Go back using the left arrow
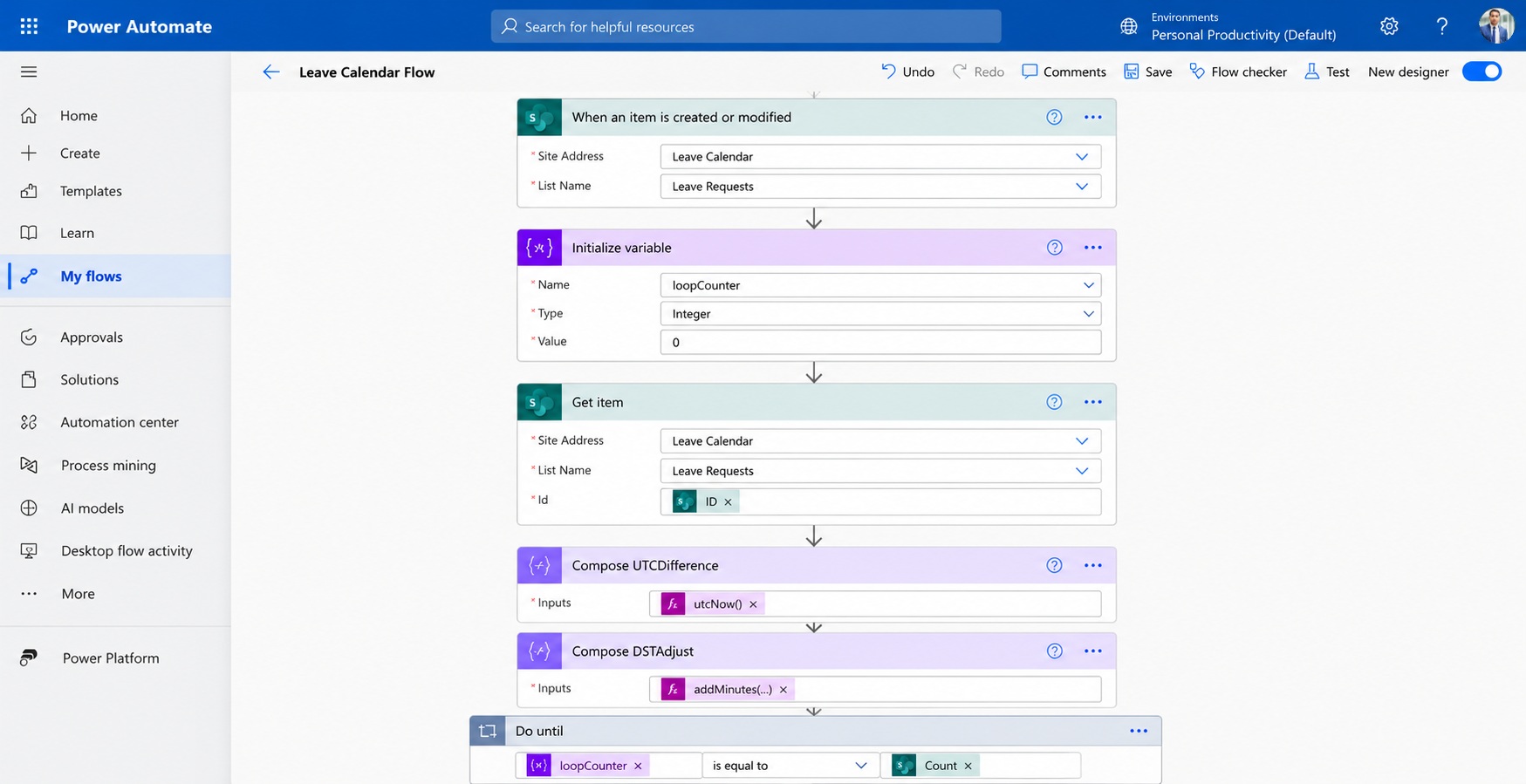This screenshot has height=784, width=1526. coord(270,72)
